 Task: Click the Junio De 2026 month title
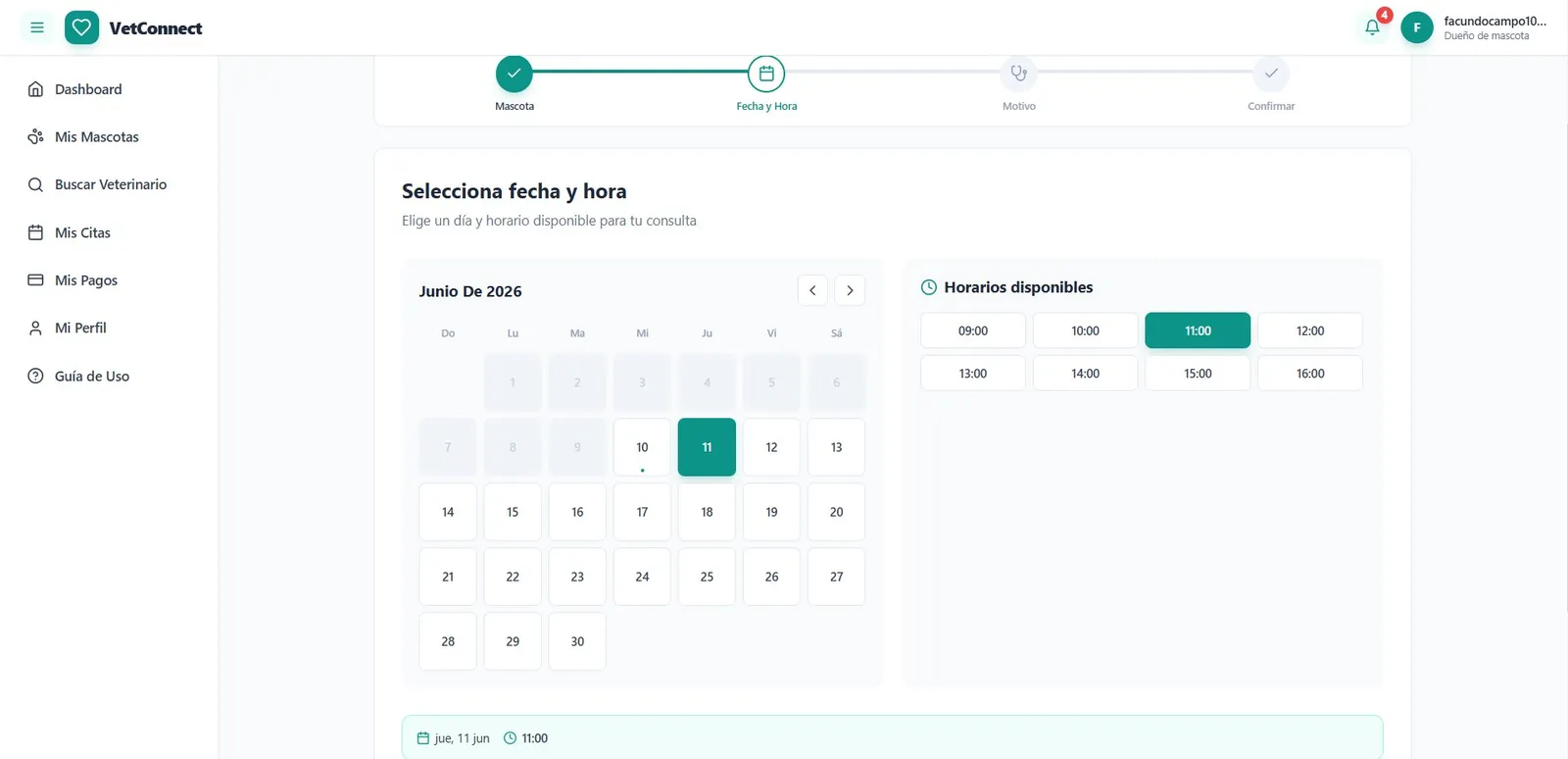coord(470,291)
